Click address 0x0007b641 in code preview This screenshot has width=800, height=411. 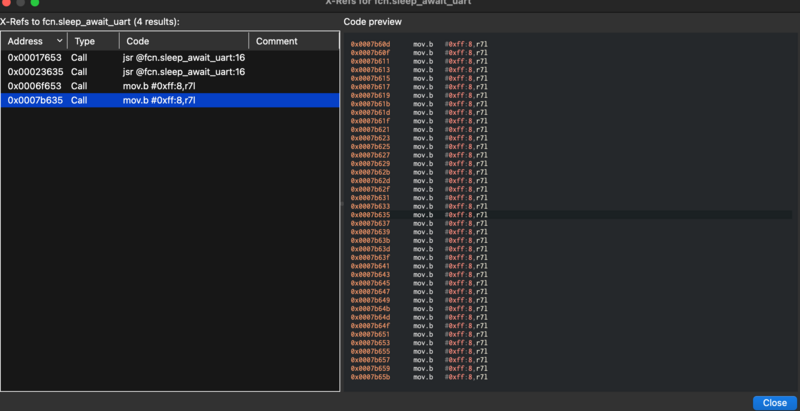pos(370,266)
